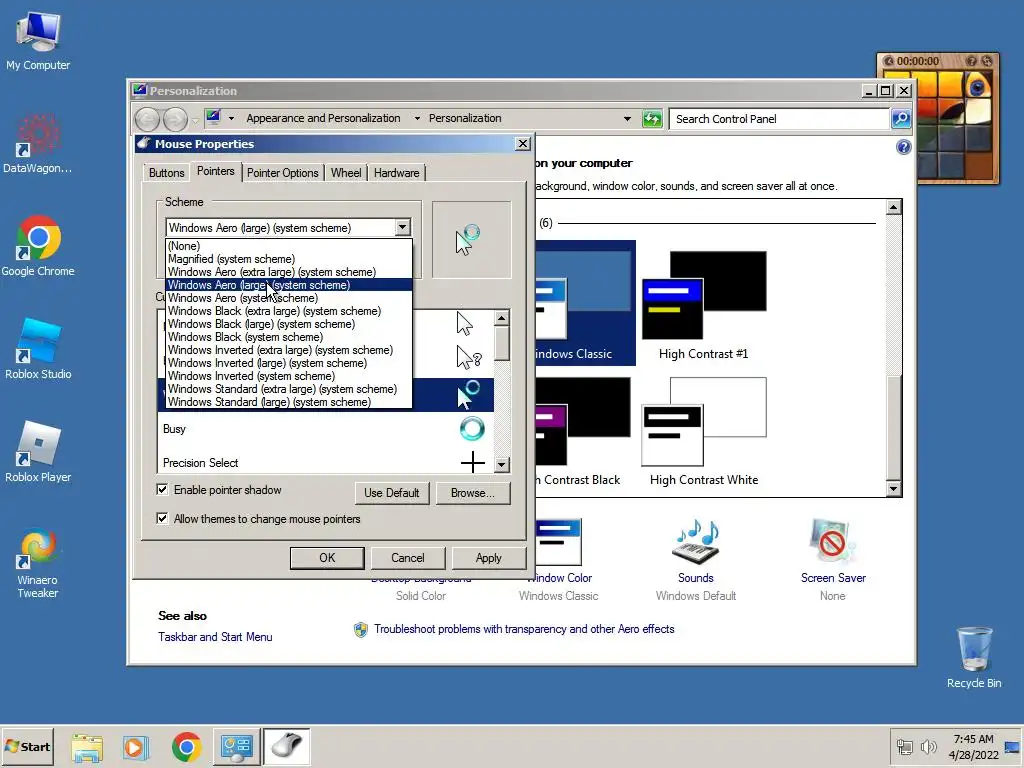The height and width of the screenshot is (768, 1024).
Task: Open the media player taskbar icon
Action: tap(136, 747)
